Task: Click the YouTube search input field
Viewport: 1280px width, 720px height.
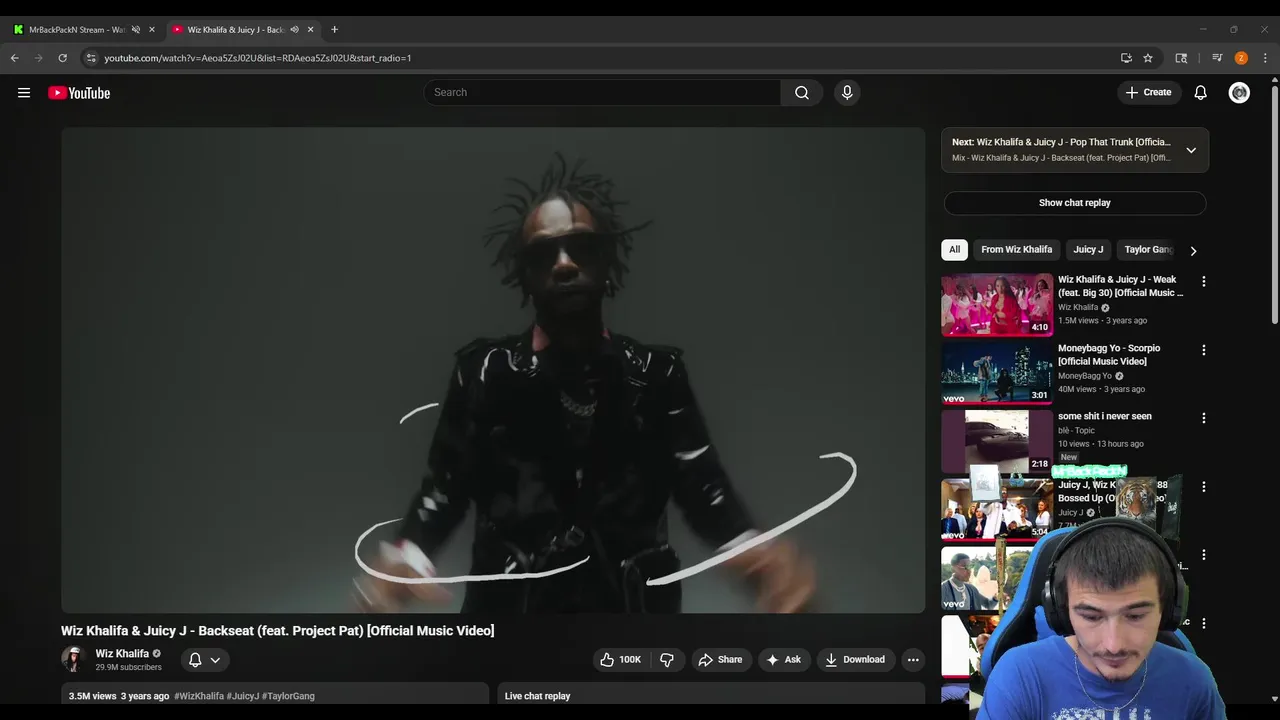Action: 602,92
